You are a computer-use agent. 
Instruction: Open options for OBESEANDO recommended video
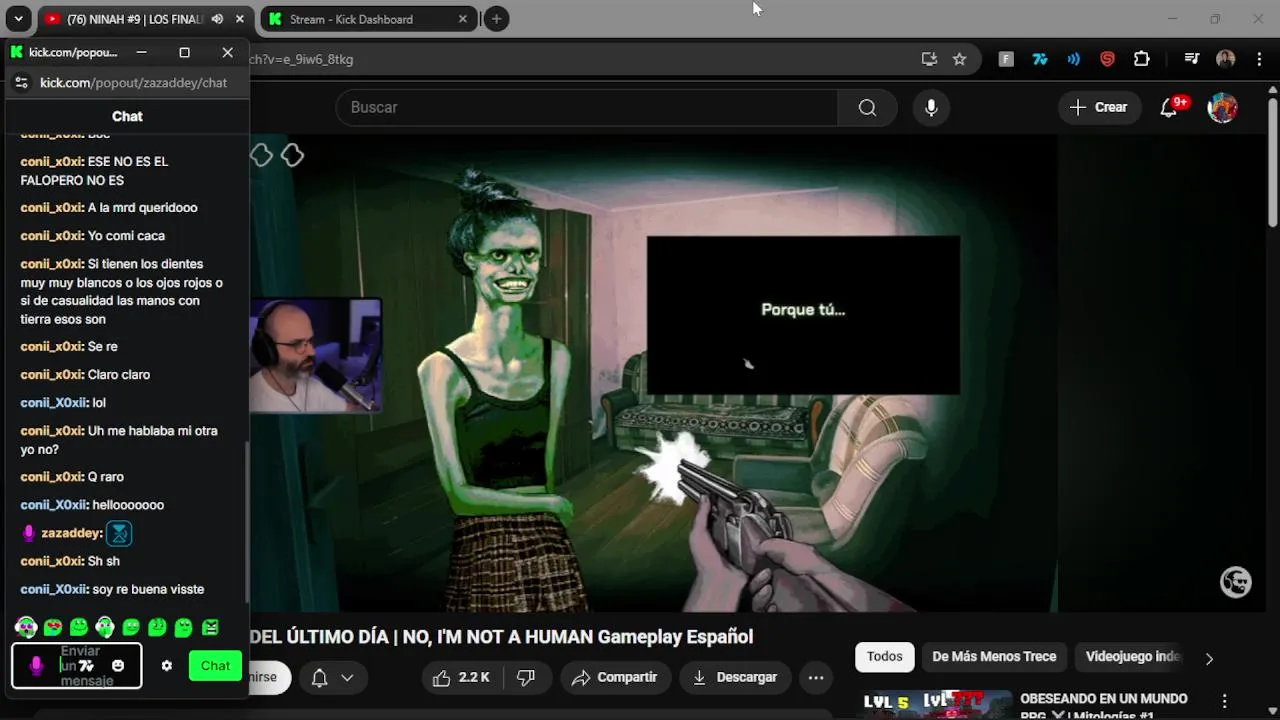click(x=1224, y=701)
